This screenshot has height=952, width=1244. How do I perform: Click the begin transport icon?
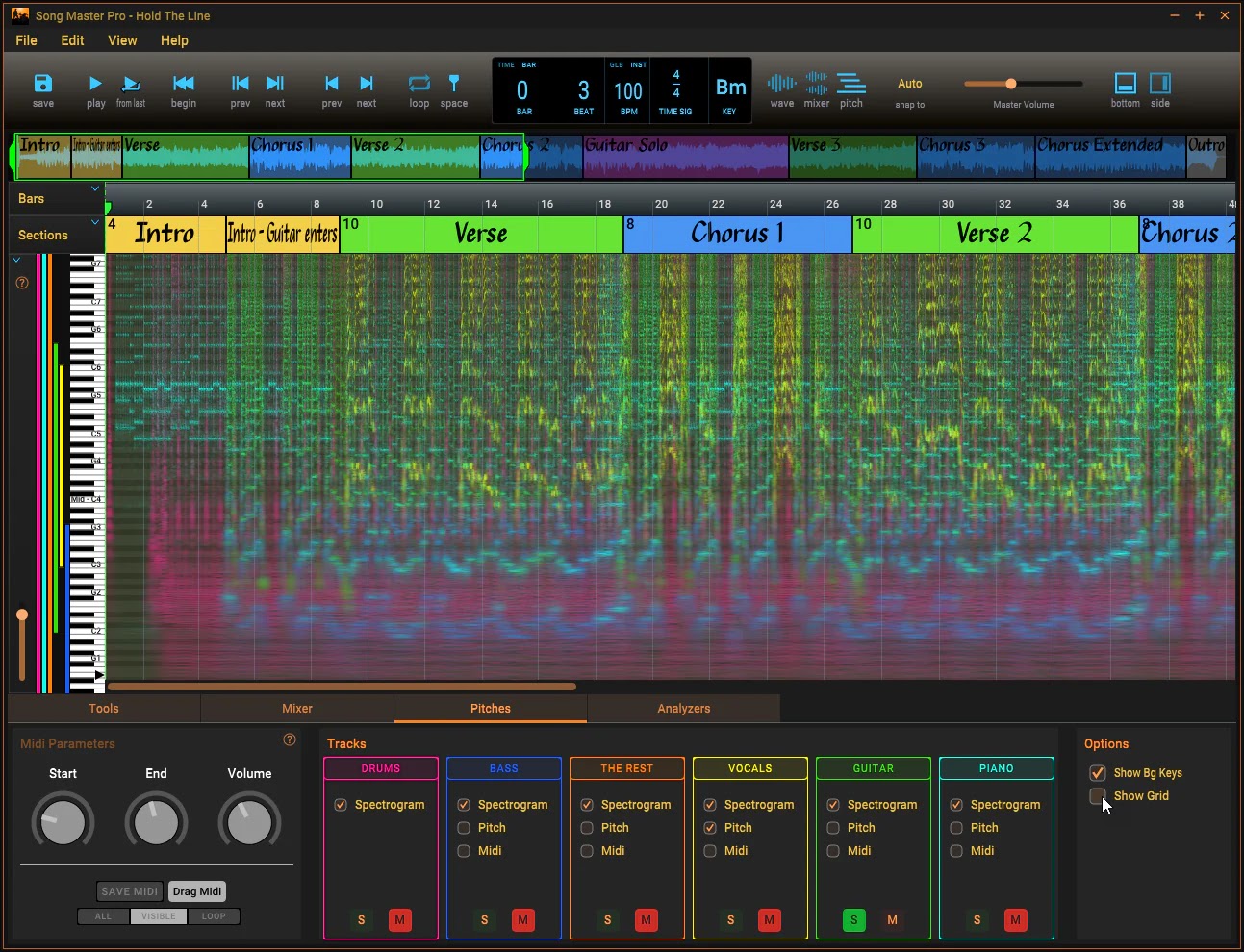(x=183, y=88)
